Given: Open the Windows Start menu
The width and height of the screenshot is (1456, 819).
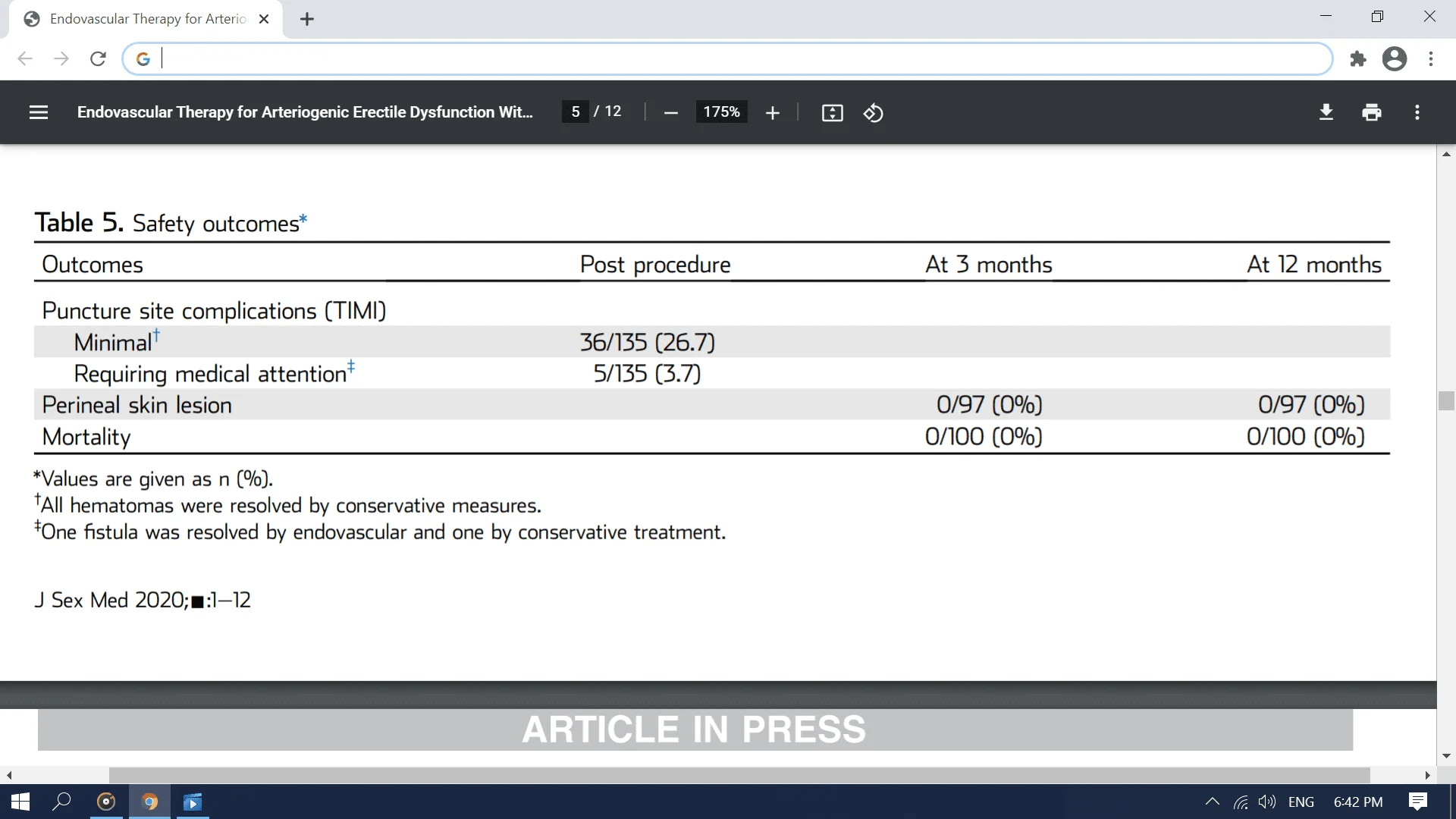Looking at the screenshot, I should 20,802.
